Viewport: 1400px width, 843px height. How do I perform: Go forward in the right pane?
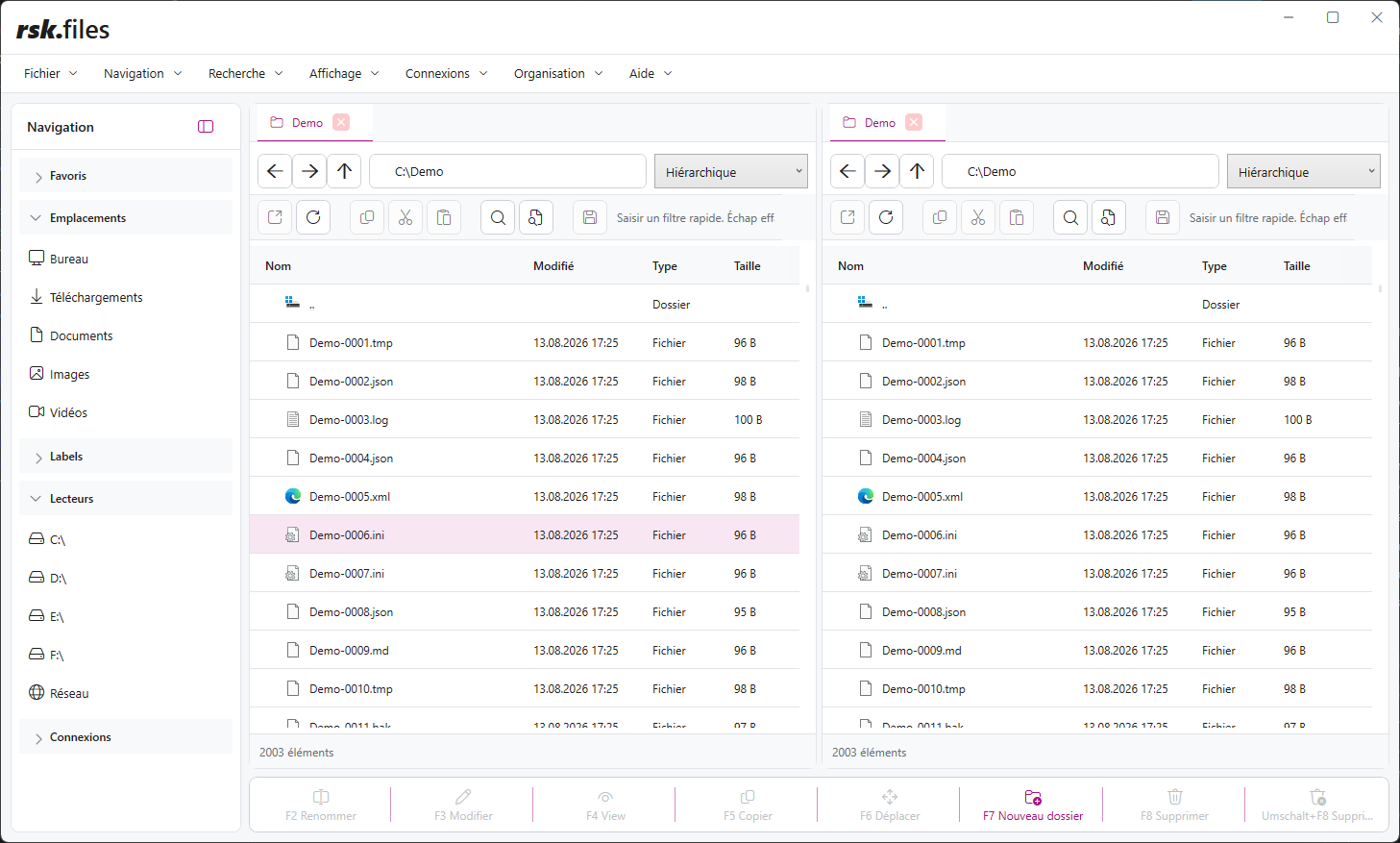pyautogui.click(x=882, y=171)
